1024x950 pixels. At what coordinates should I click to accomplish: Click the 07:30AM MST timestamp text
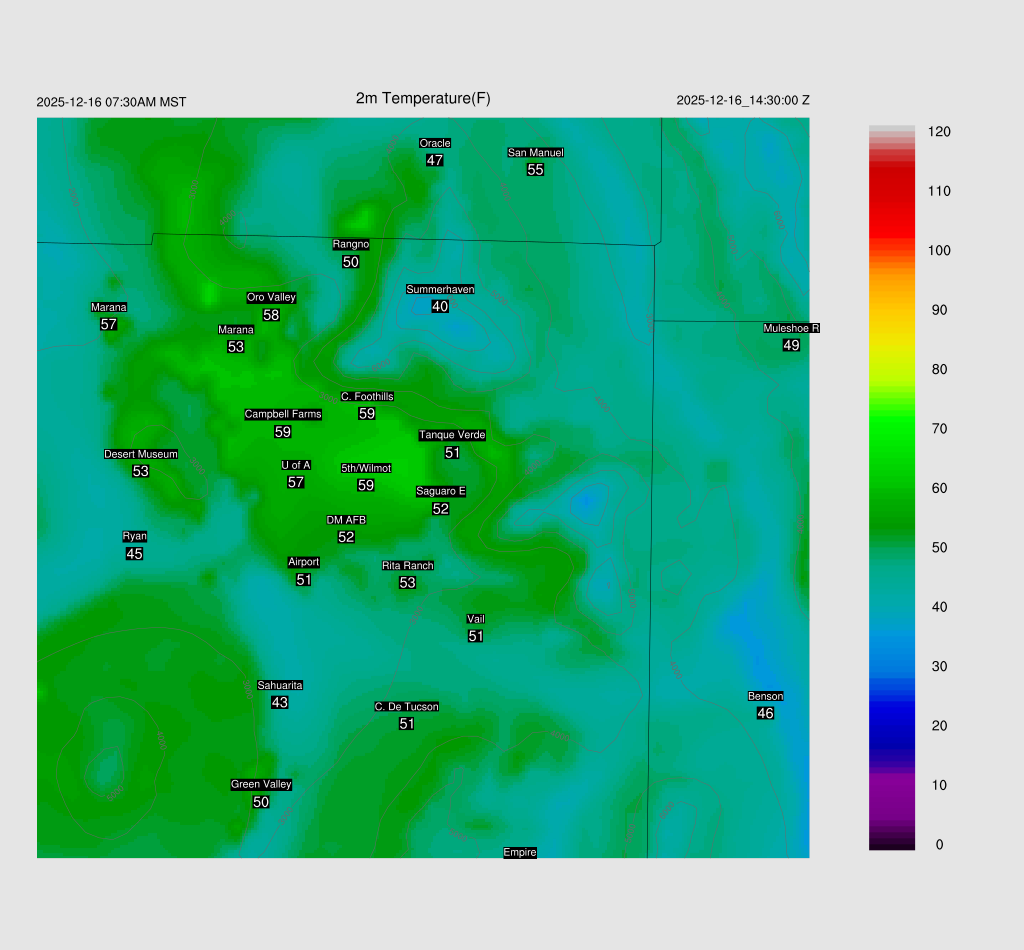coord(111,102)
